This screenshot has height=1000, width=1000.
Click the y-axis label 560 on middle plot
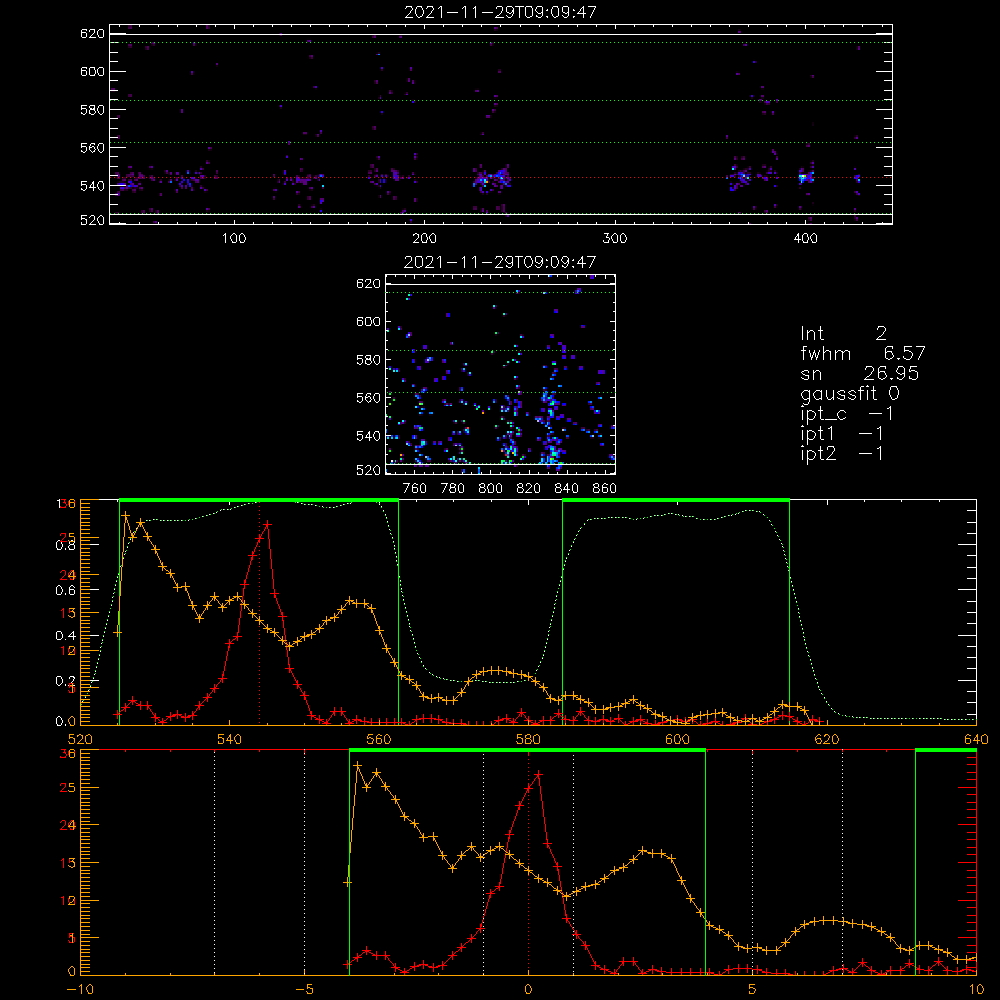(x=369, y=397)
